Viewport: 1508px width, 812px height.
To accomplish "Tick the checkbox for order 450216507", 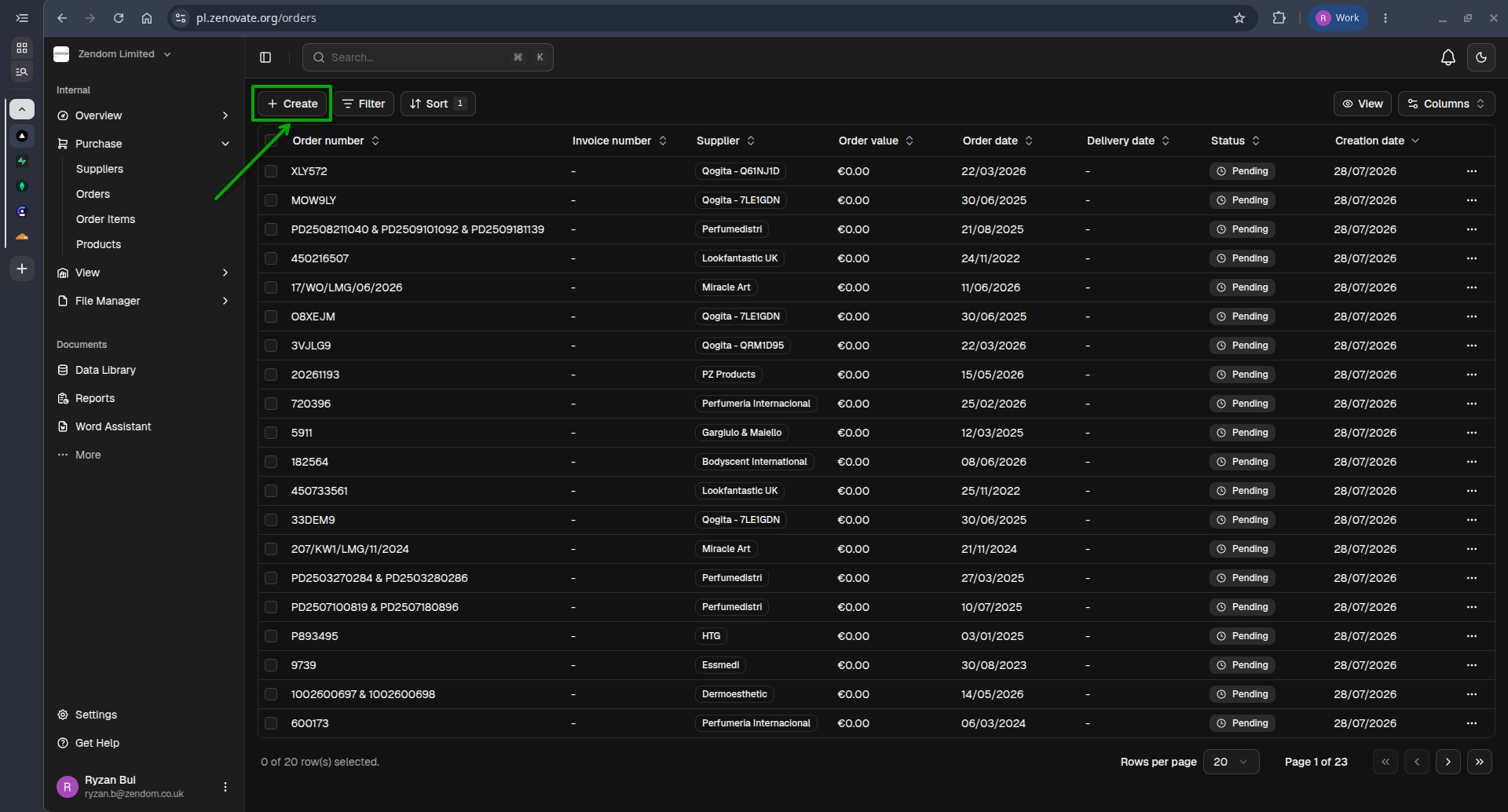I will coord(271,258).
